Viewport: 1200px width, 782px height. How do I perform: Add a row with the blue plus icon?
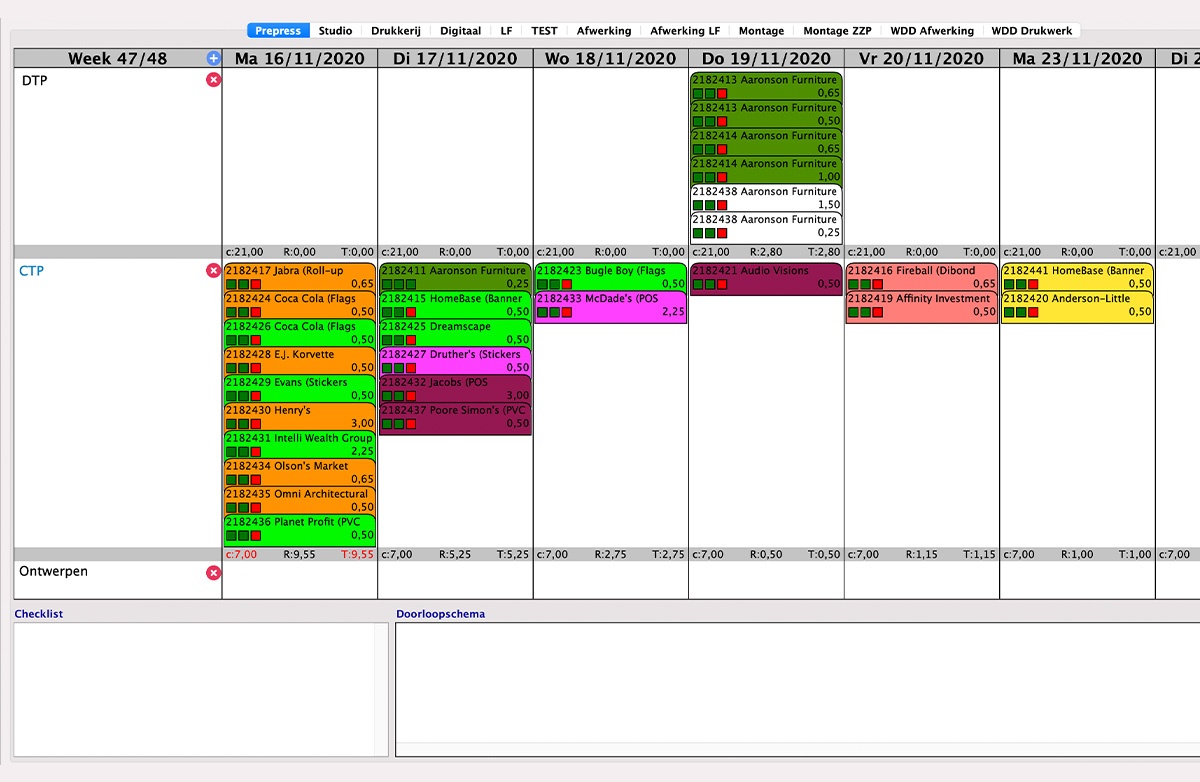tap(213, 59)
